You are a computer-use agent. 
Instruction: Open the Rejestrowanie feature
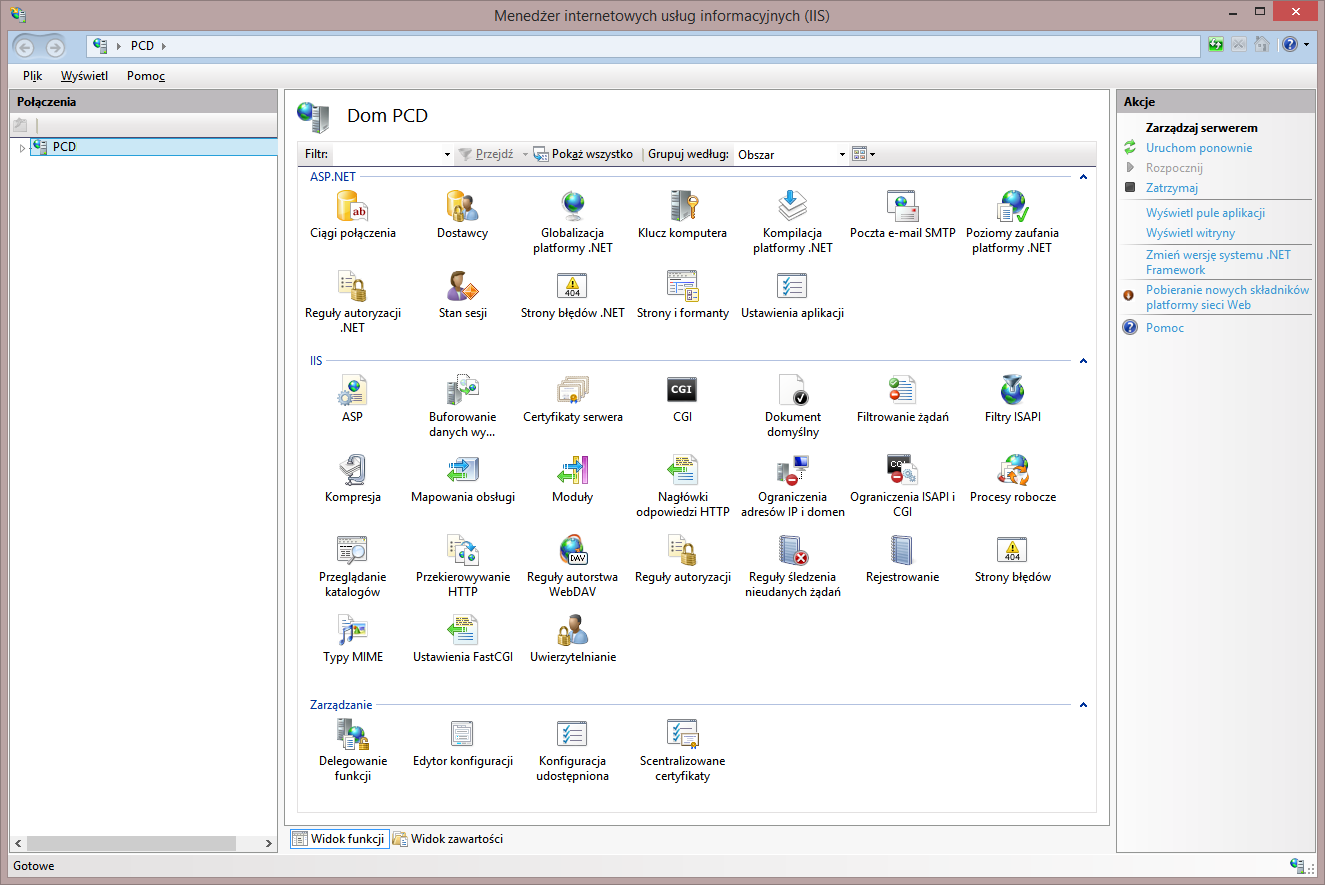pyautogui.click(x=903, y=559)
